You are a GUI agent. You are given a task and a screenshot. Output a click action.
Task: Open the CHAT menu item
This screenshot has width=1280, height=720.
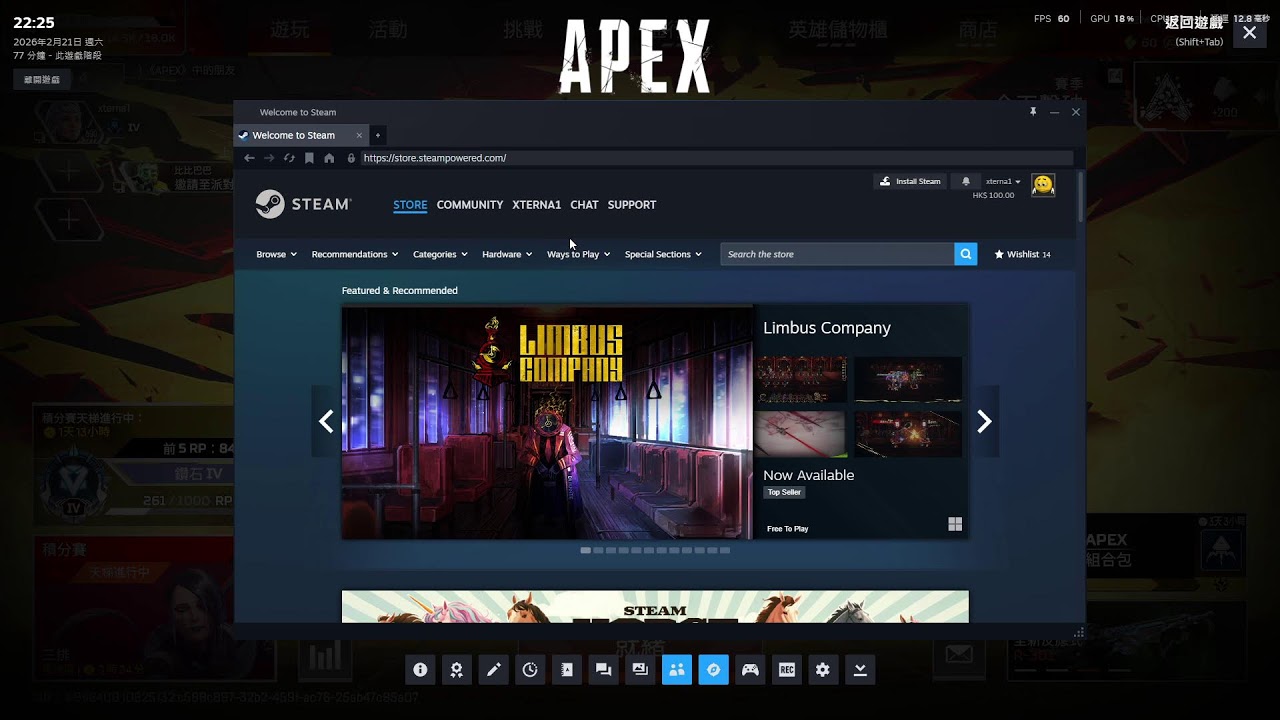[x=584, y=205]
